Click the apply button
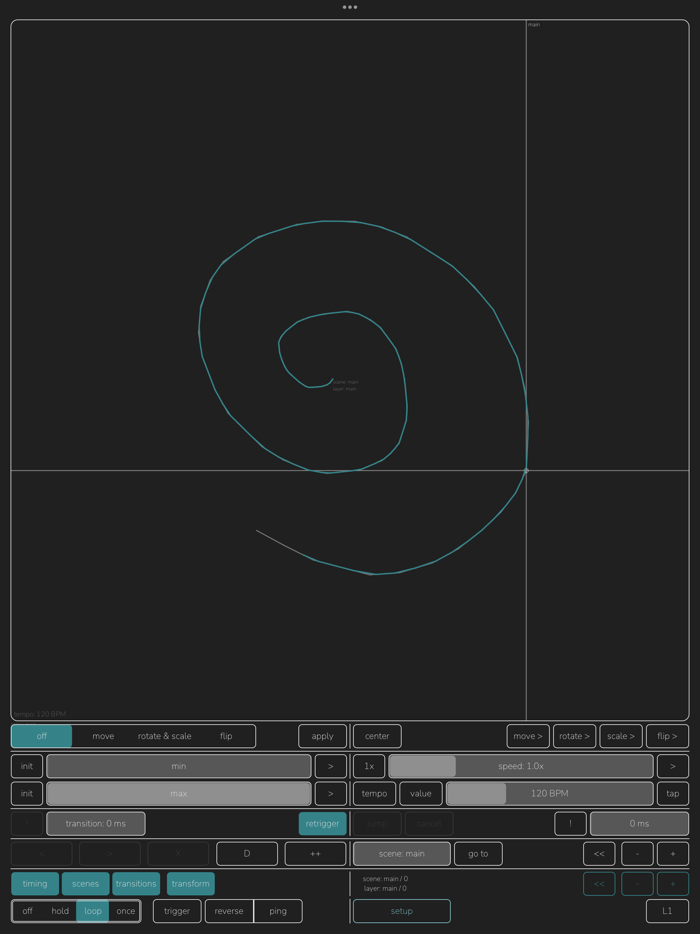This screenshot has height=934, width=700. (x=322, y=736)
